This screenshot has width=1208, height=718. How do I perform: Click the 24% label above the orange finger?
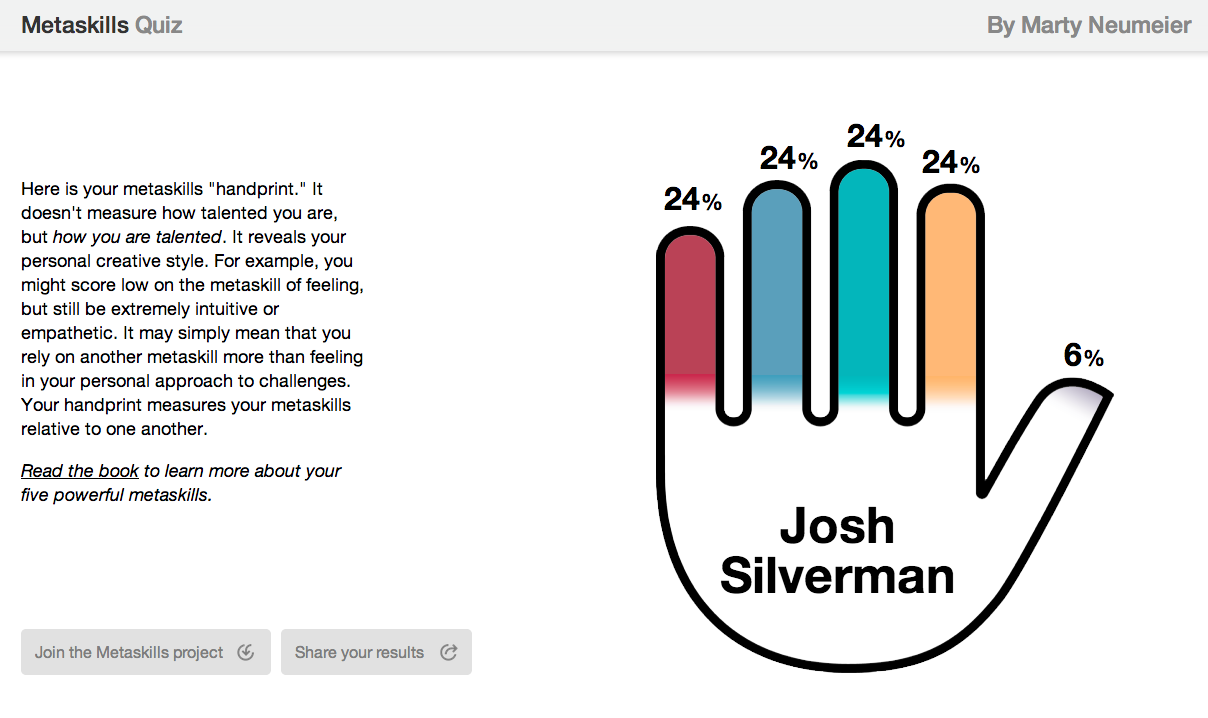click(x=951, y=162)
